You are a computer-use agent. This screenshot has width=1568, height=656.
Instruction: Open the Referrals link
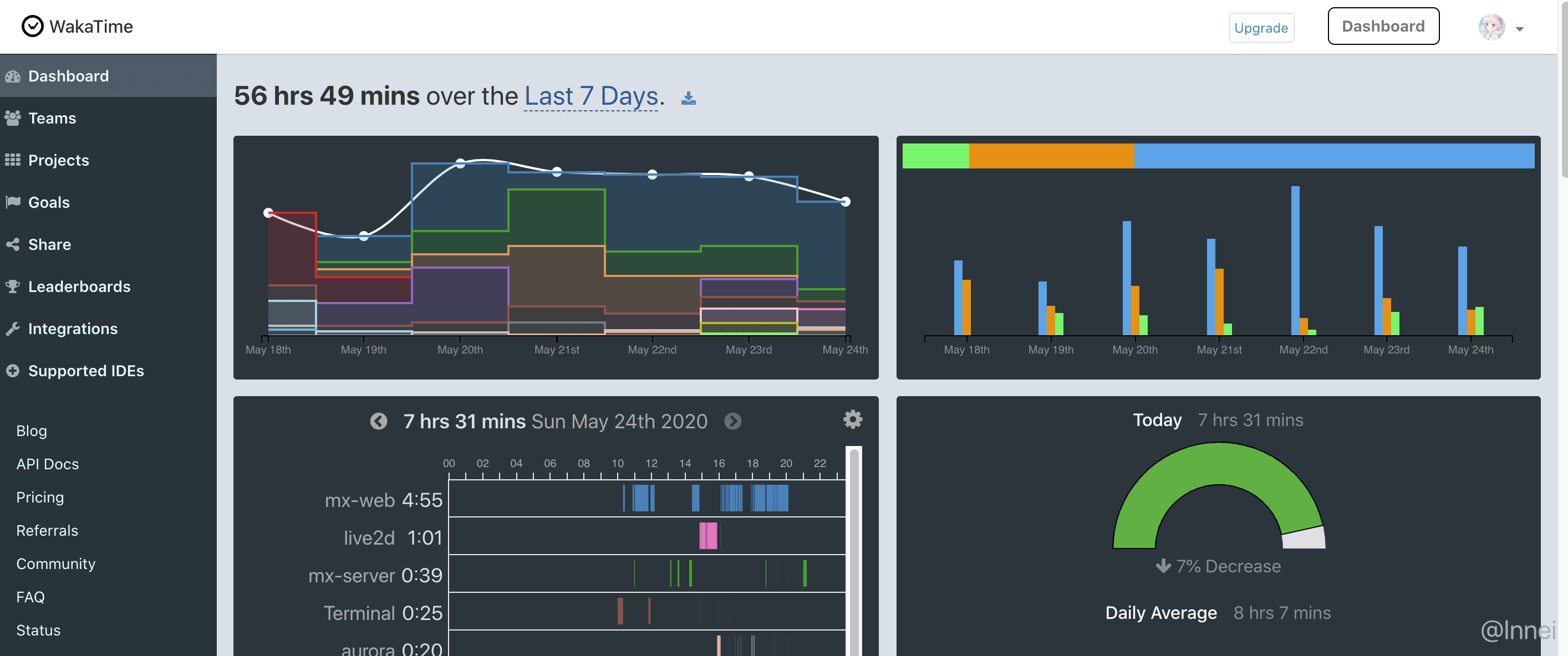[x=48, y=531]
